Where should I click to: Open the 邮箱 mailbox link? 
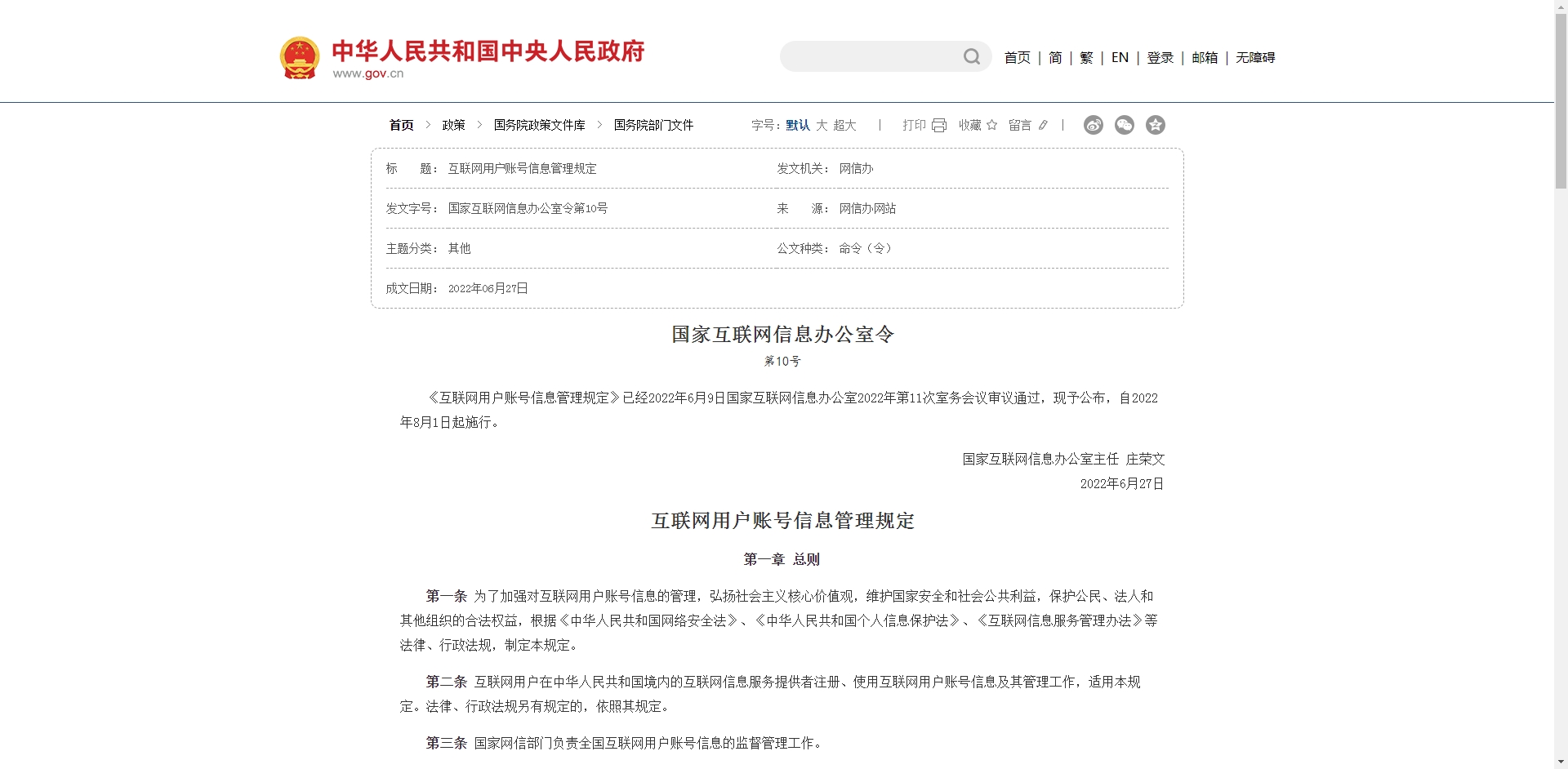click(x=1205, y=57)
